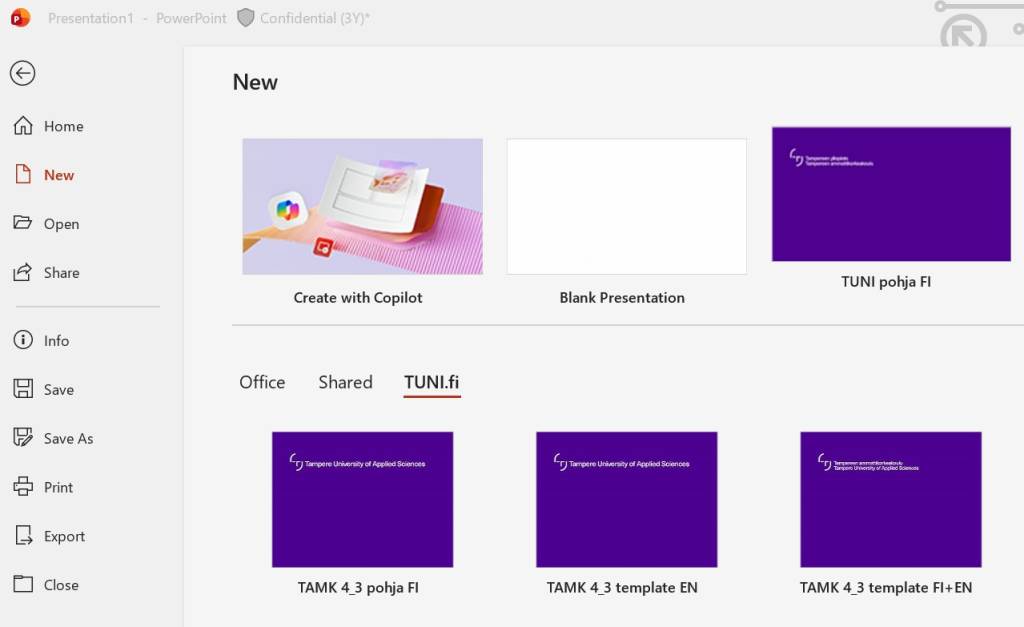Click the Save As icon
This screenshot has height=627, width=1024.
click(23, 437)
